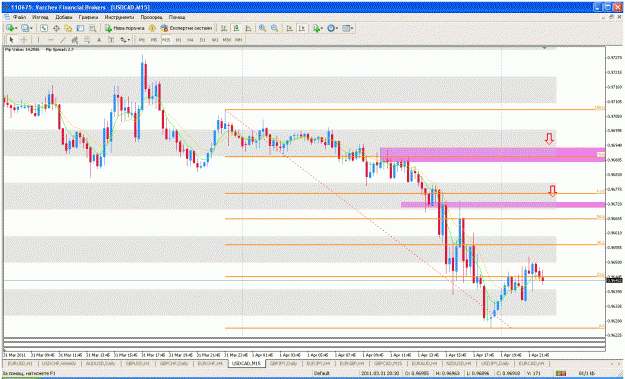Switch to the GBPJPY,Daily chart tab
This screenshot has width=625, height=379.
tap(283, 363)
